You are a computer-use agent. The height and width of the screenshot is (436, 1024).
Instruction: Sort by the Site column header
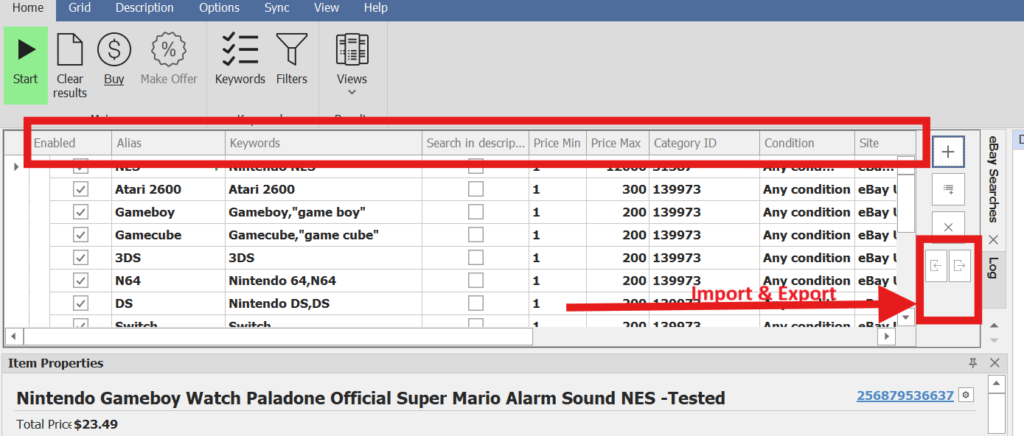coord(884,143)
